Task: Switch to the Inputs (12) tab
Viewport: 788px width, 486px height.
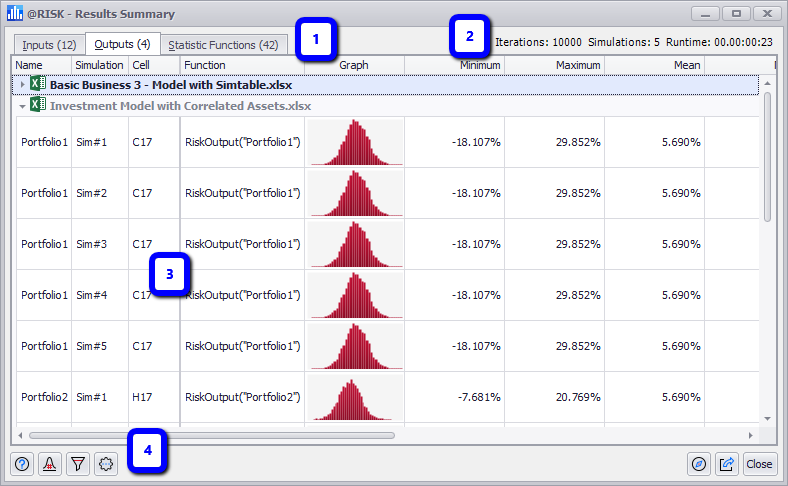Action: point(49,45)
